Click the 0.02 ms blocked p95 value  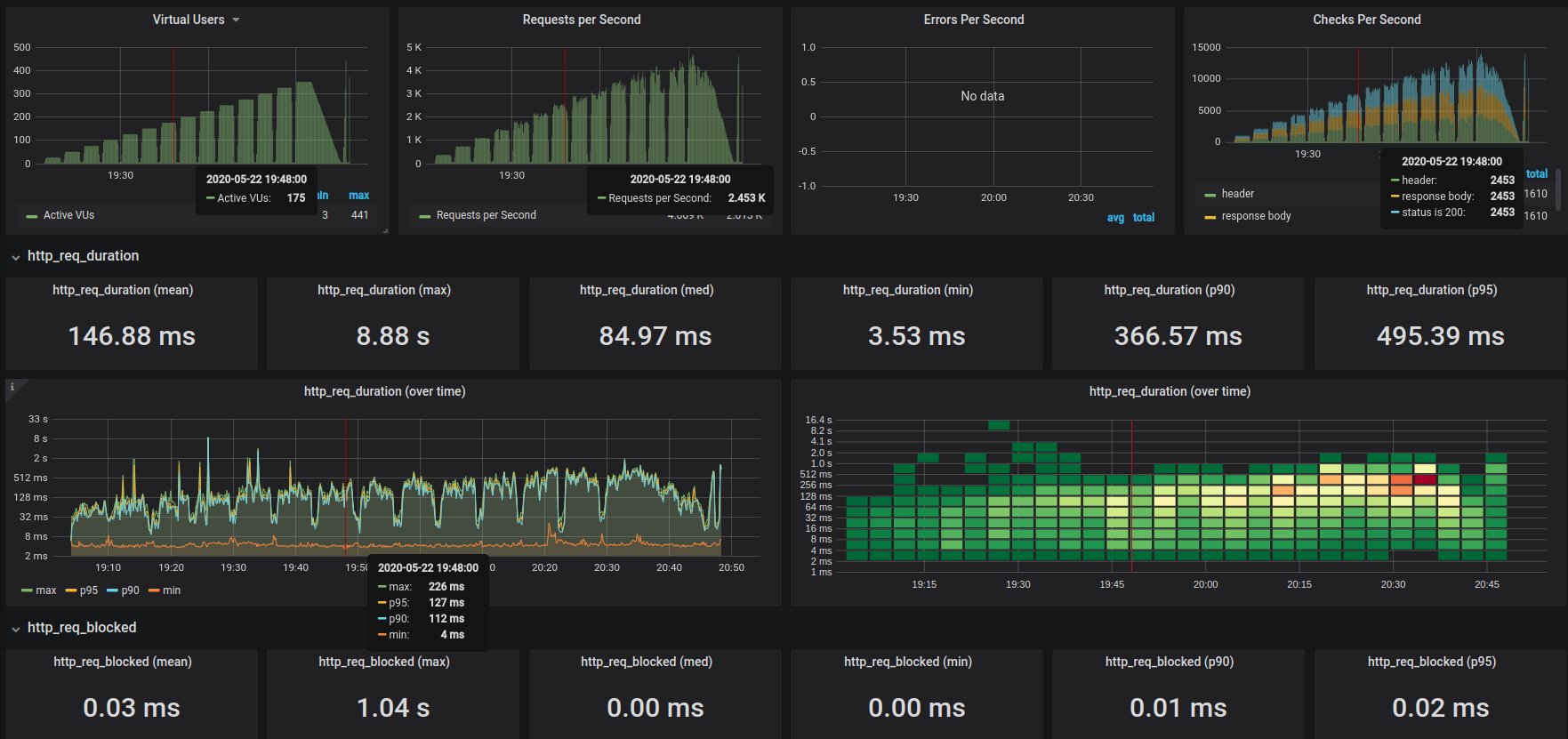(1441, 708)
